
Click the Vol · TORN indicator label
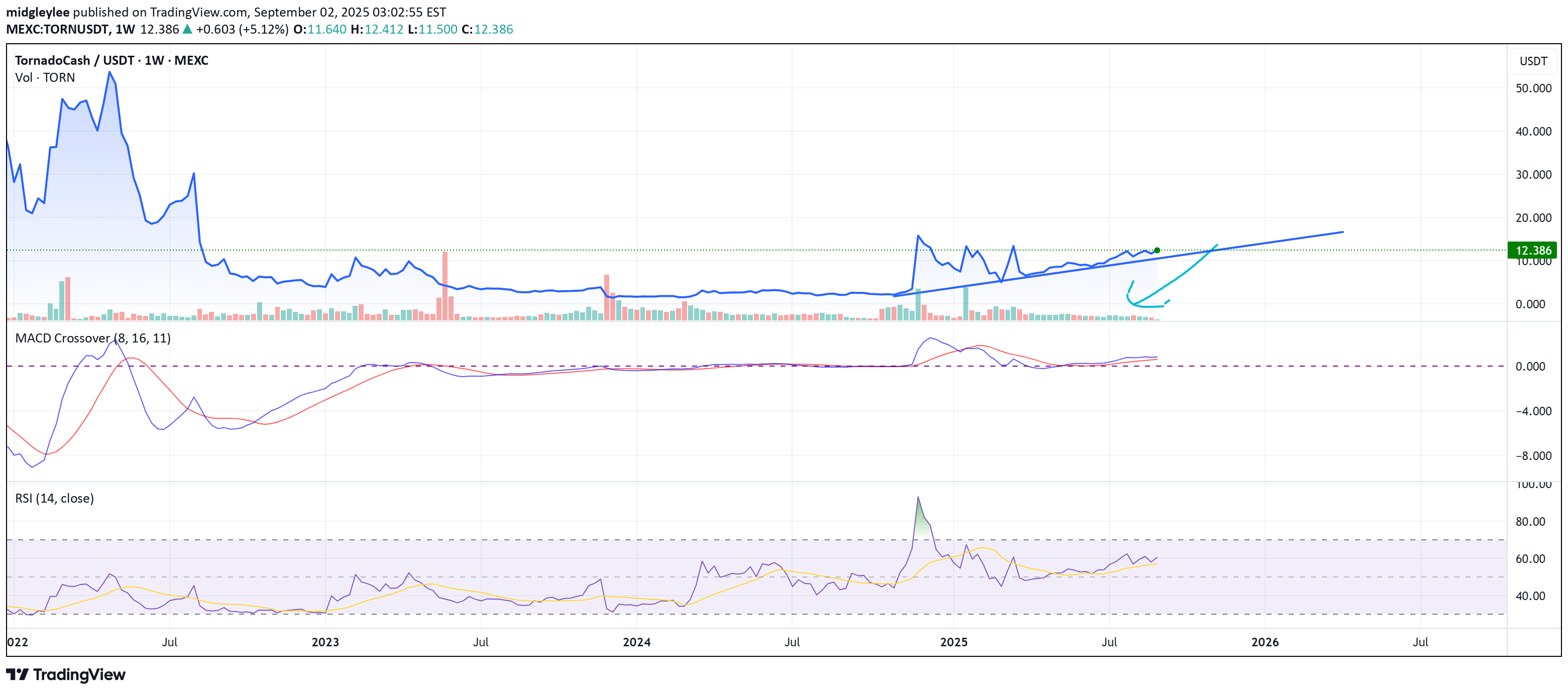(x=45, y=77)
